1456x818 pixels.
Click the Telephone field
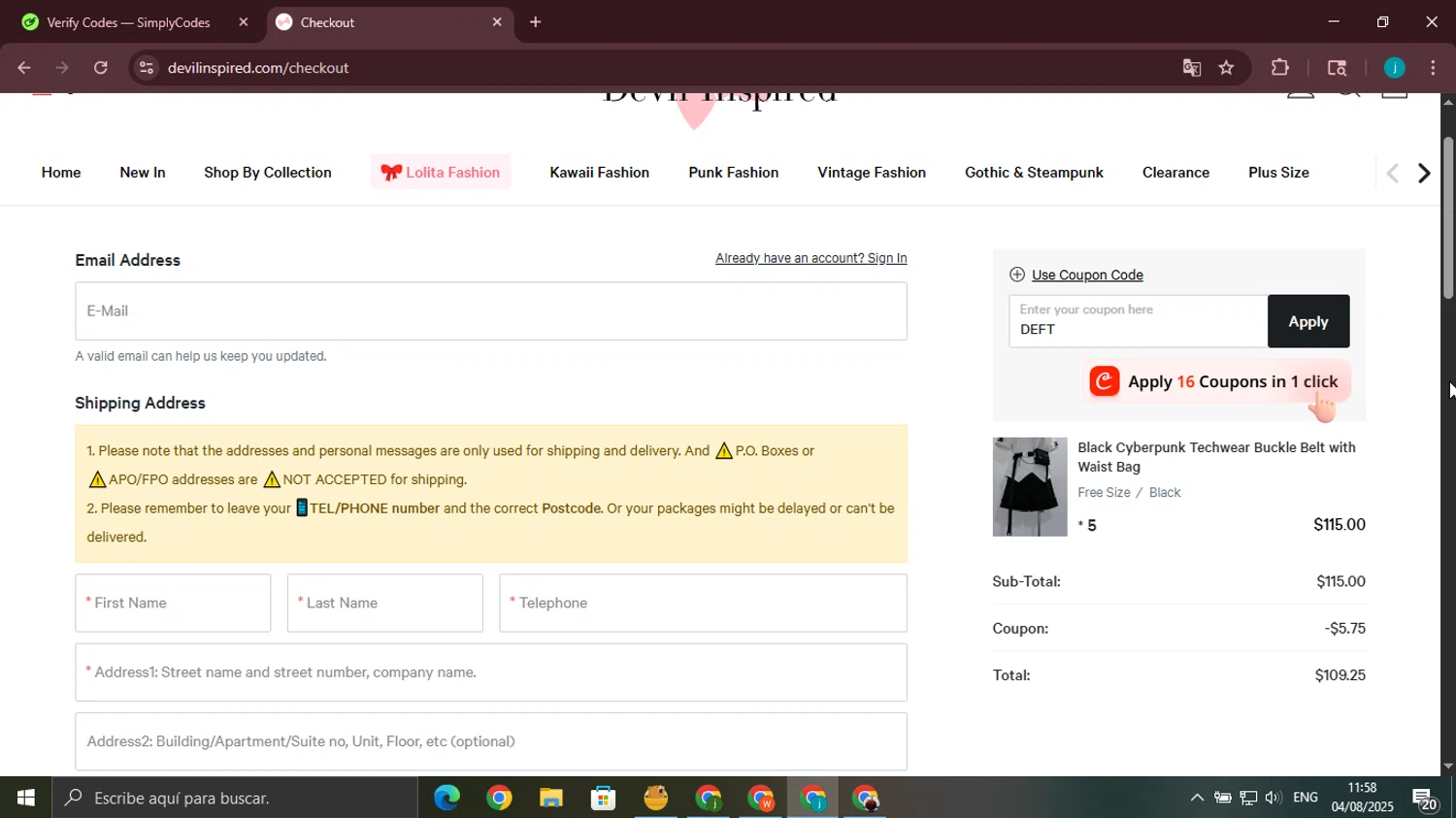[703, 604]
